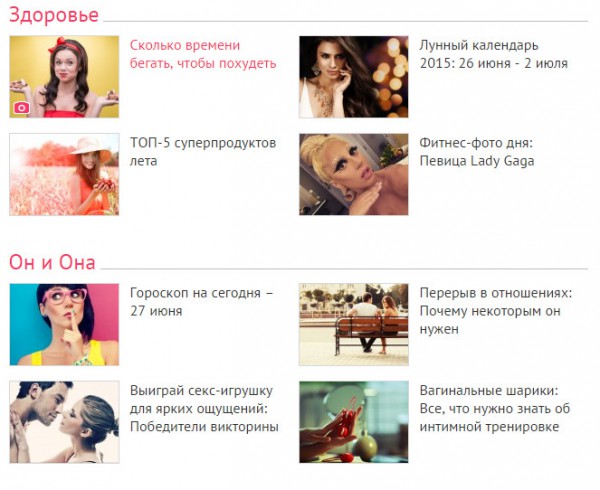
Task: Open Гороскоп на сегодня 27 июня link
Action: (202, 301)
